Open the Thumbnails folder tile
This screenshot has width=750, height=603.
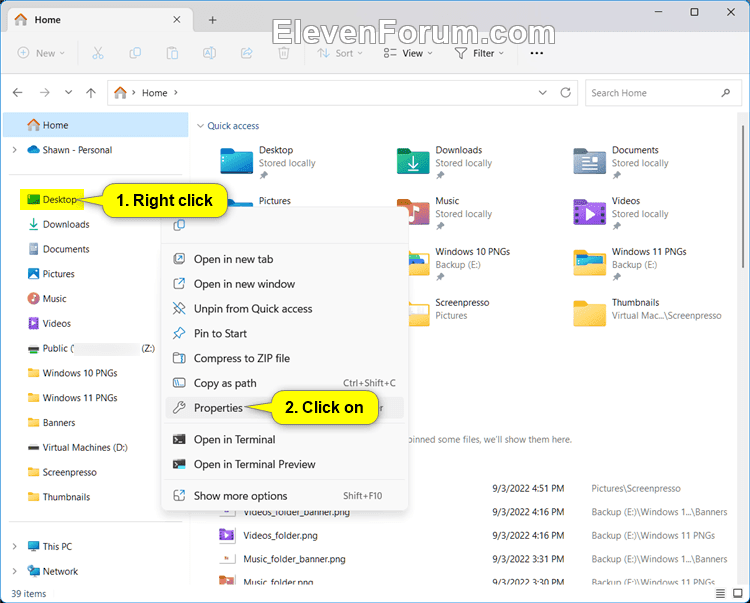pyautogui.click(x=648, y=314)
